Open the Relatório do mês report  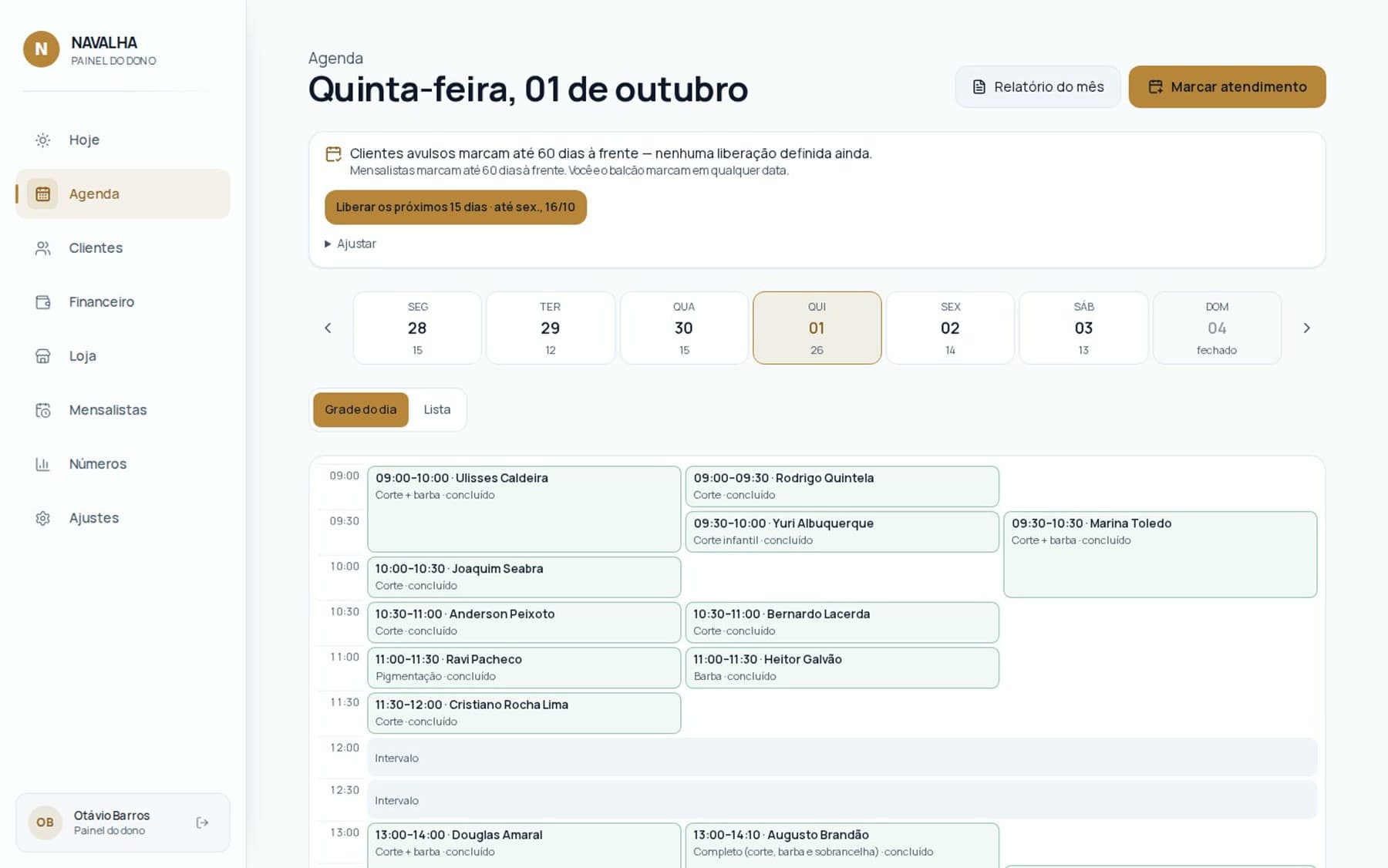(1038, 87)
